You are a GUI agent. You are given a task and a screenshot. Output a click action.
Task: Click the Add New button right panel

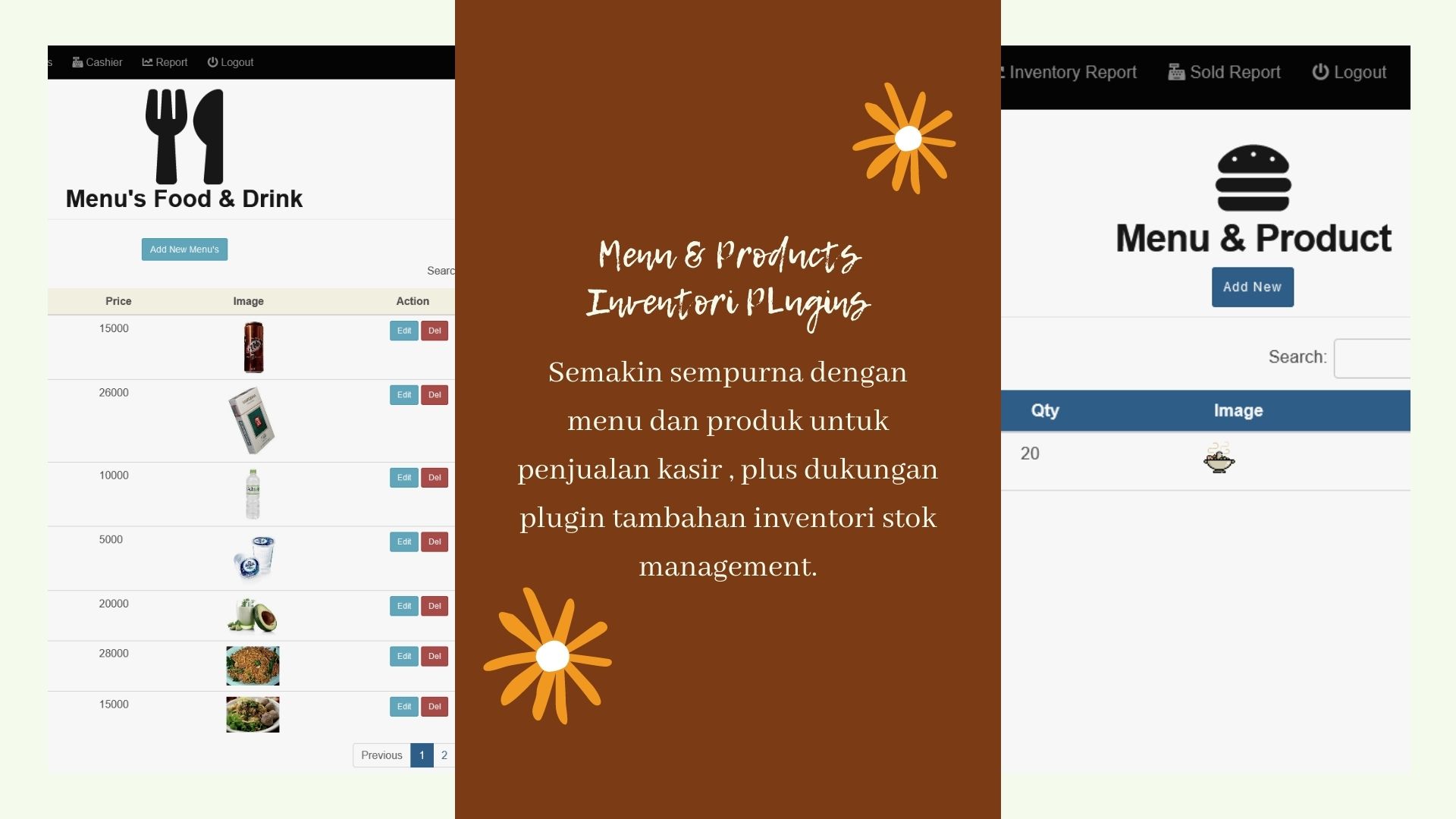pos(1252,286)
